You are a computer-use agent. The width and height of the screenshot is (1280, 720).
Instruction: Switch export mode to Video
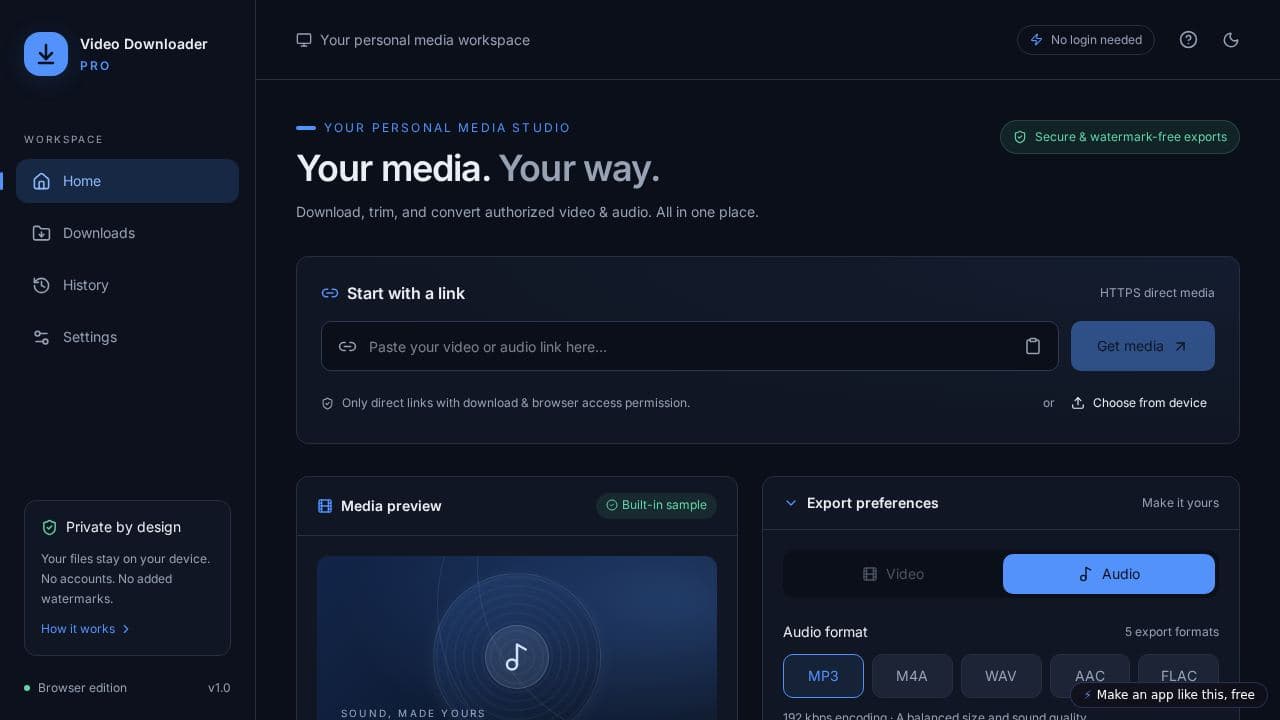coord(893,574)
